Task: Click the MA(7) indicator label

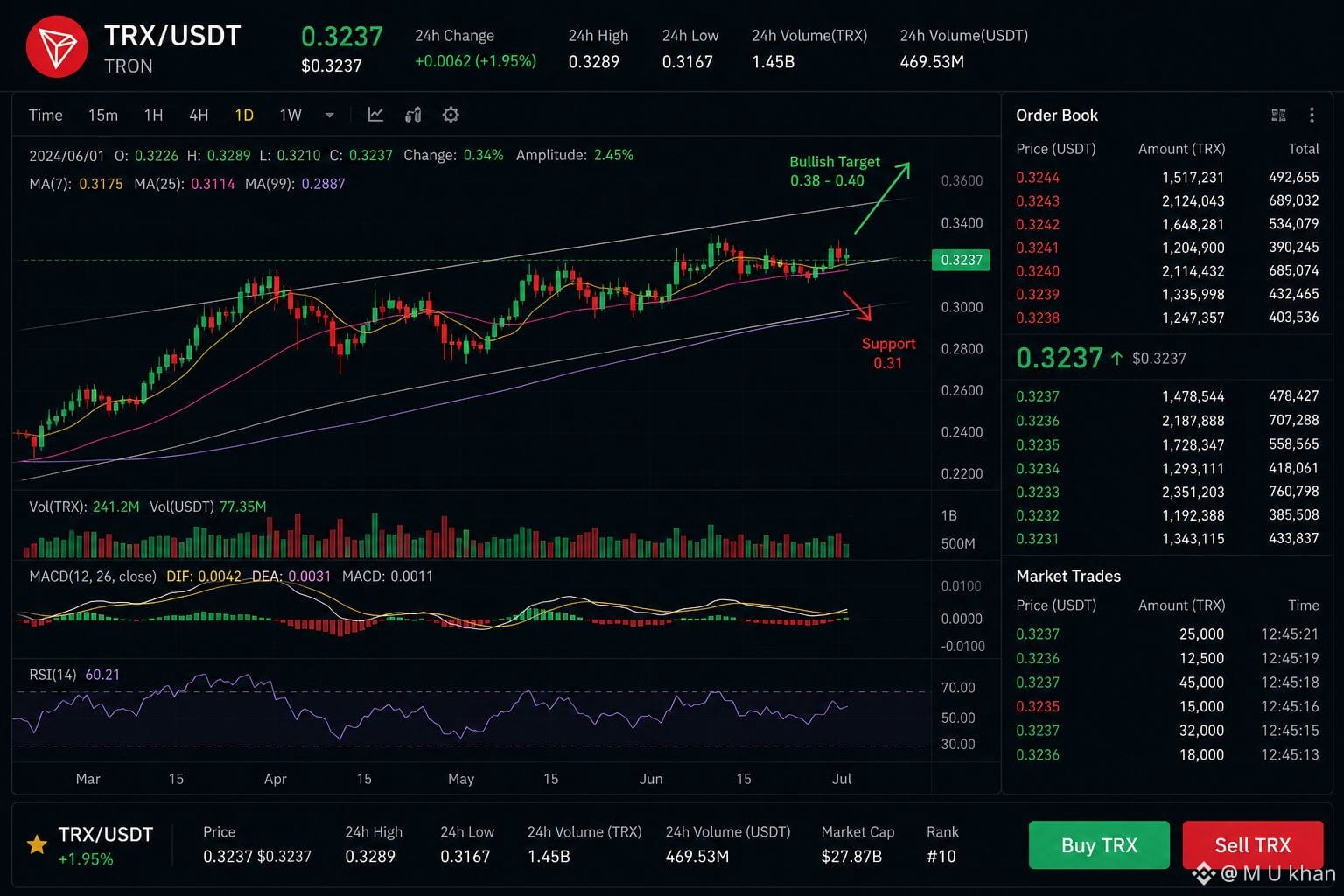Action: pyautogui.click(x=51, y=184)
